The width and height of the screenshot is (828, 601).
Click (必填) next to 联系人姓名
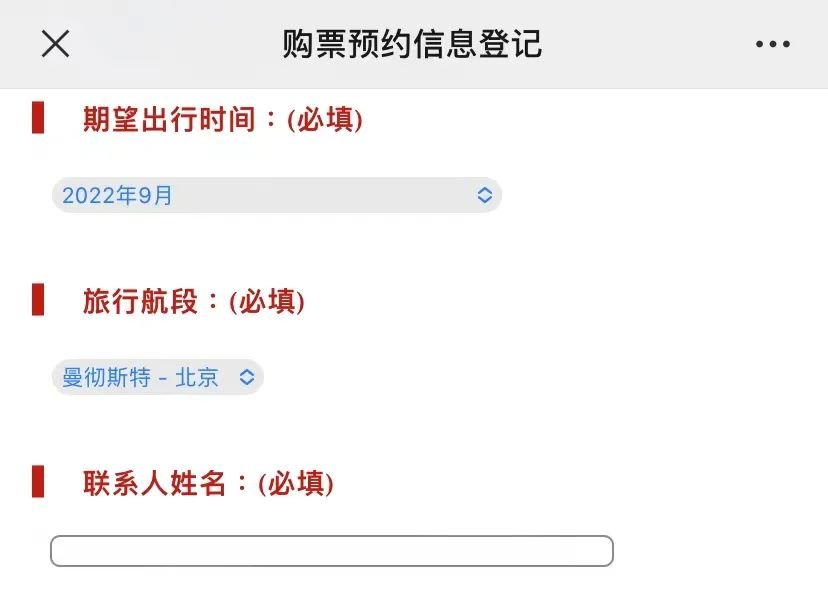point(296,484)
